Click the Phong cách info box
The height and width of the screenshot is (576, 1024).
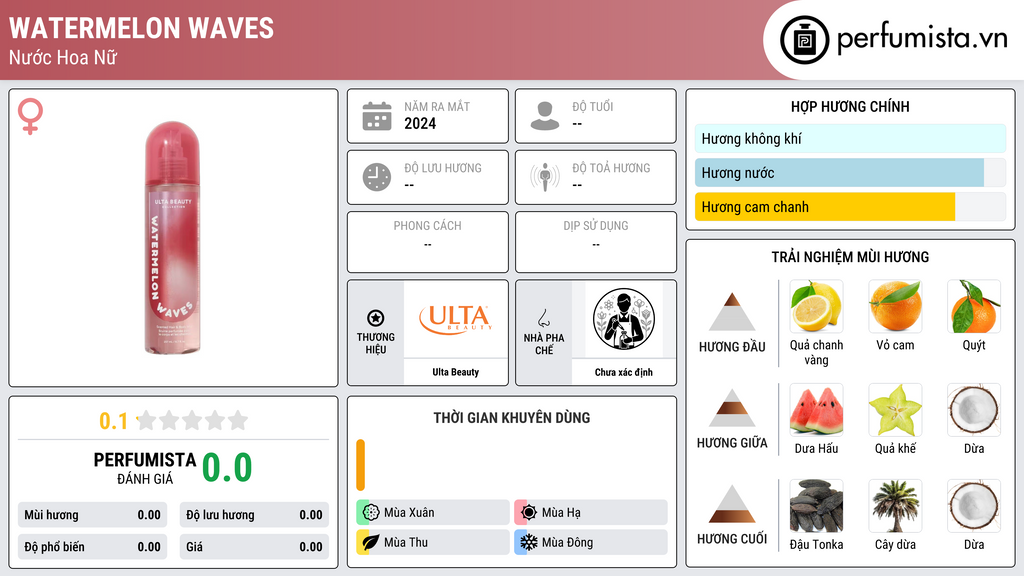tap(428, 242)
